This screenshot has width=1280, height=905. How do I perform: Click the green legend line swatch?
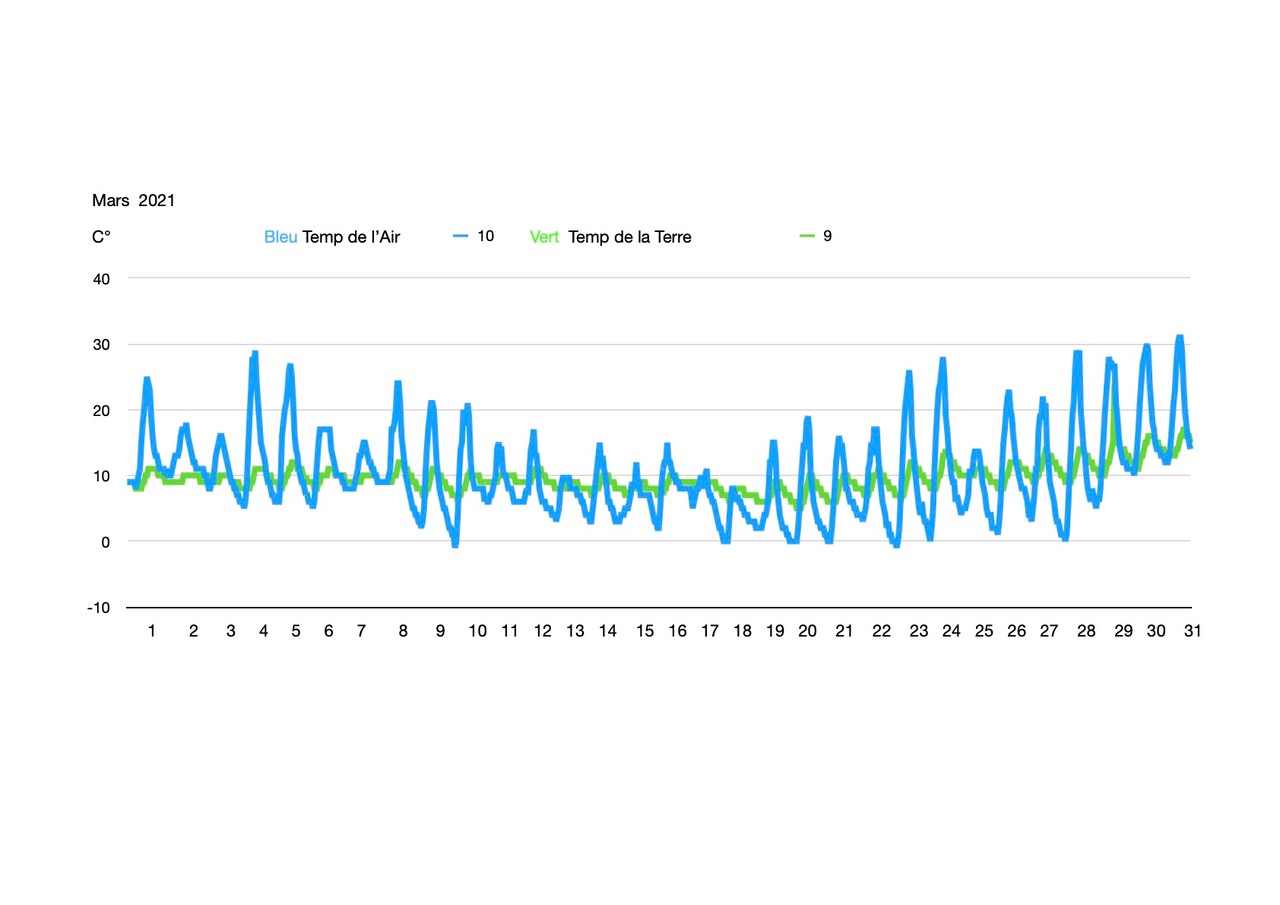807,237
